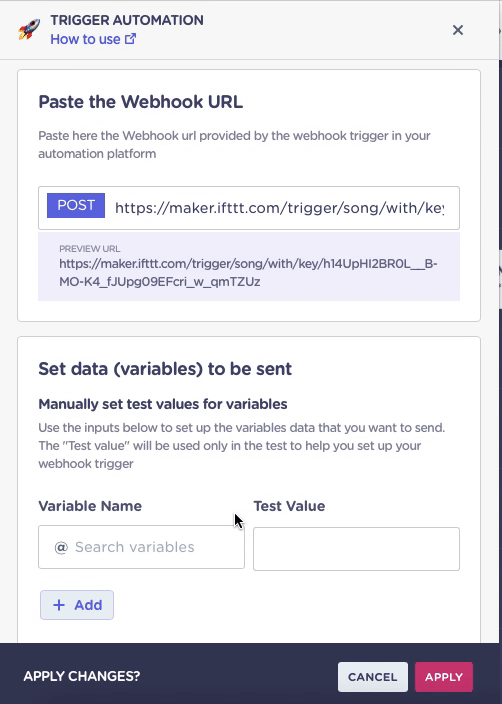
Task: Click the Paste the Webhook URL heading
Action: tap(141, 102)
